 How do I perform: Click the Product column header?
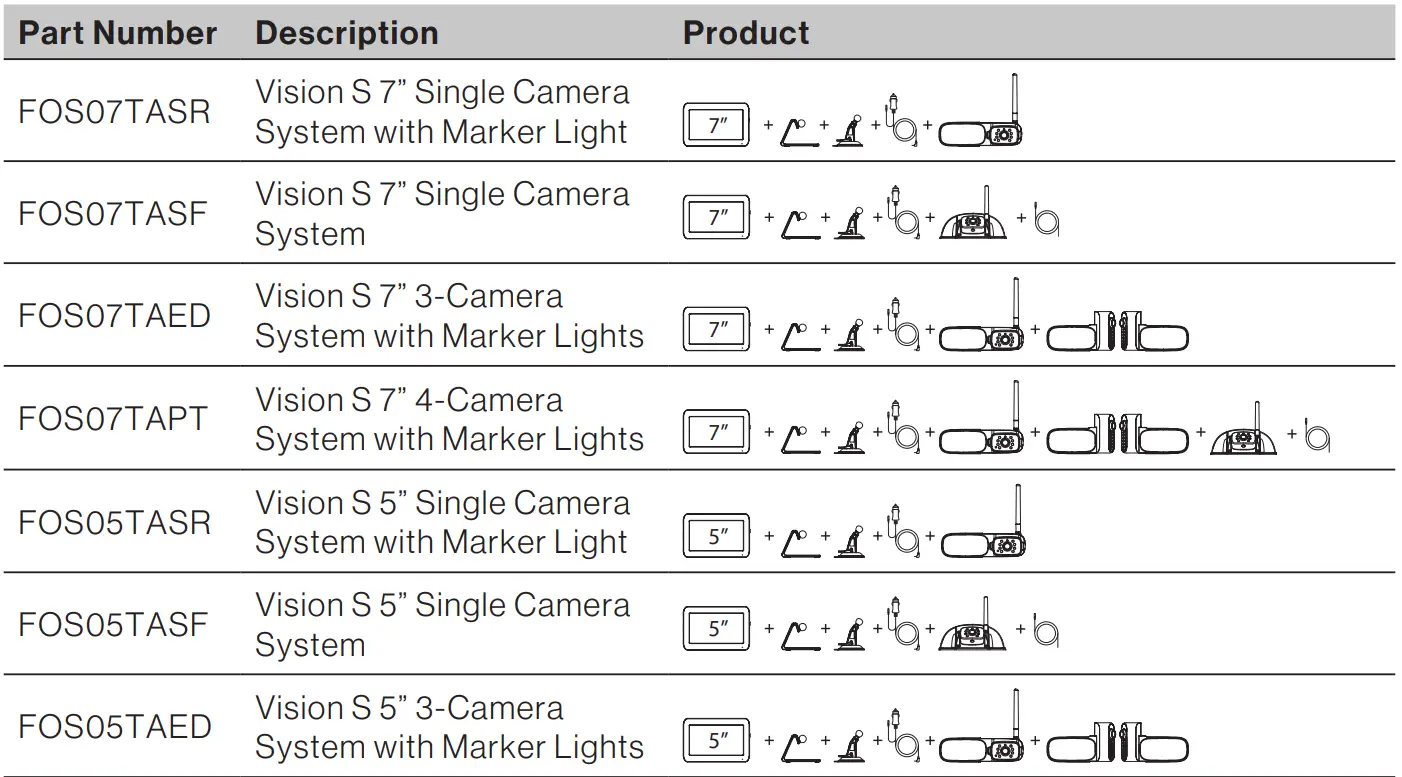[746, 33]
